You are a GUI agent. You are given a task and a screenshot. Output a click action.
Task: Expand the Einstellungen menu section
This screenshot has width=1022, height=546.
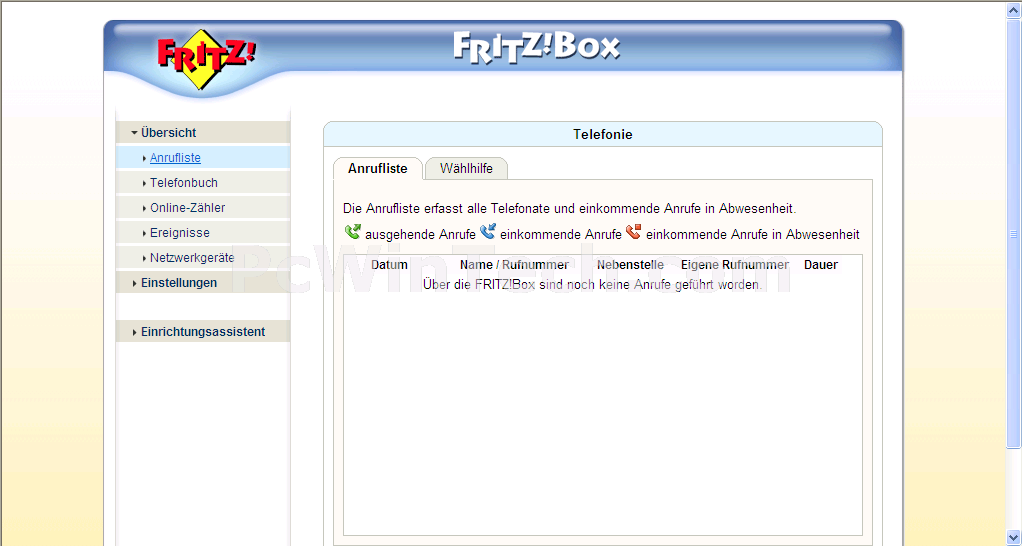coord(203,283)
